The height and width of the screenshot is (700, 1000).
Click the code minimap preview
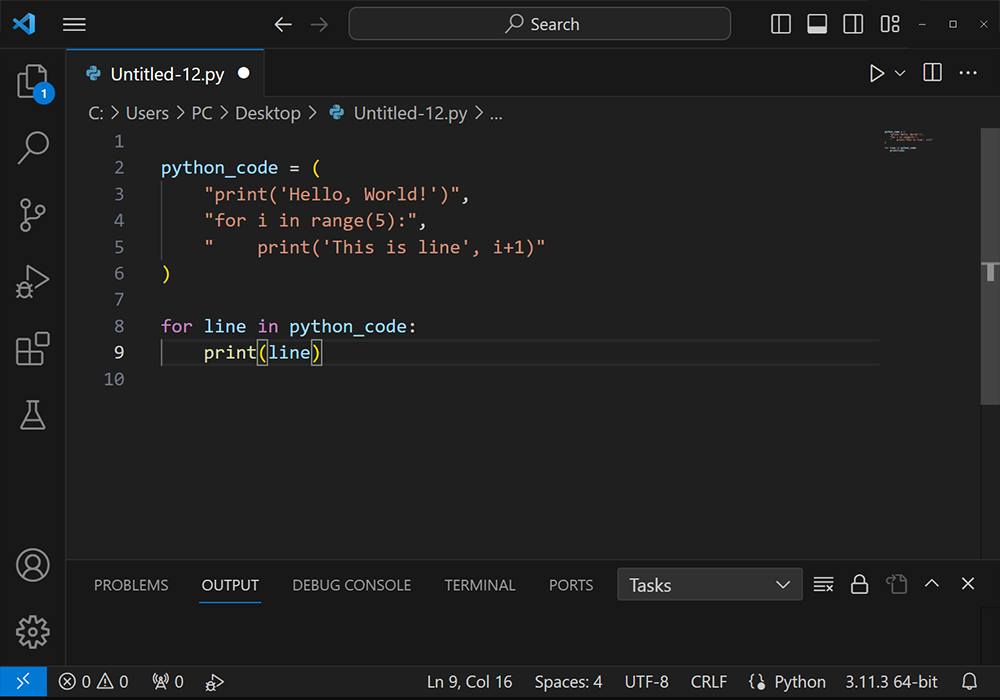click(908, 141)
